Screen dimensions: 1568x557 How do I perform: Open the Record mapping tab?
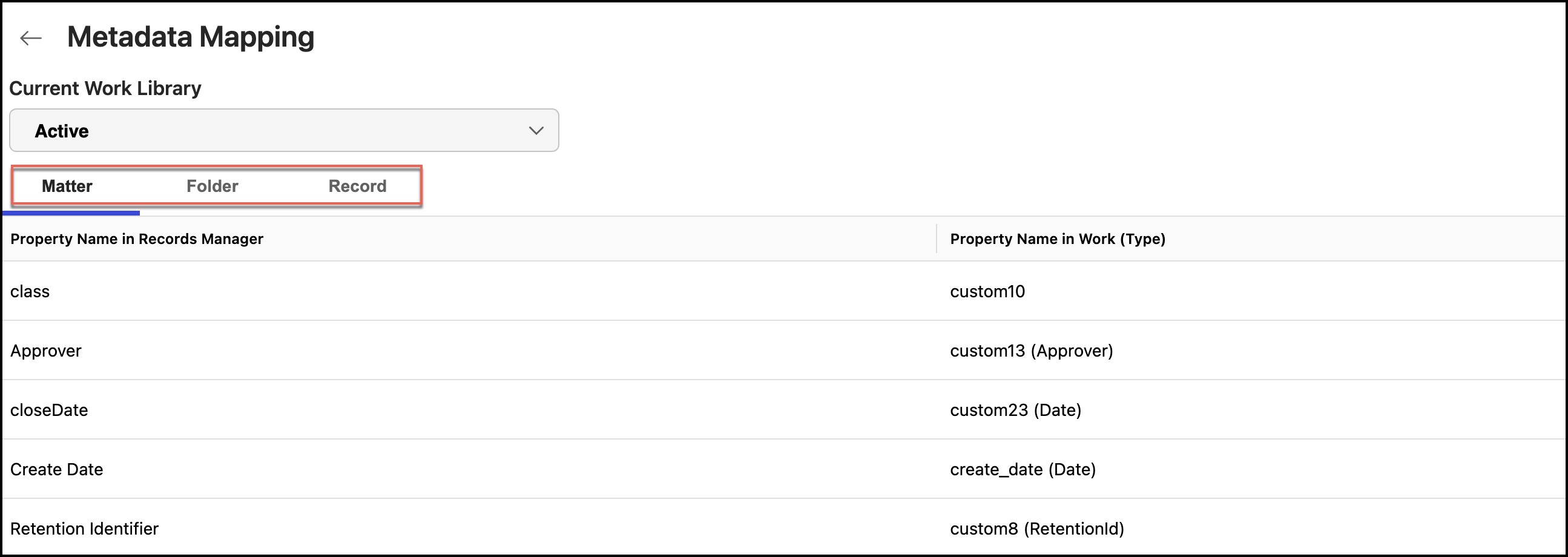[357, 186]
